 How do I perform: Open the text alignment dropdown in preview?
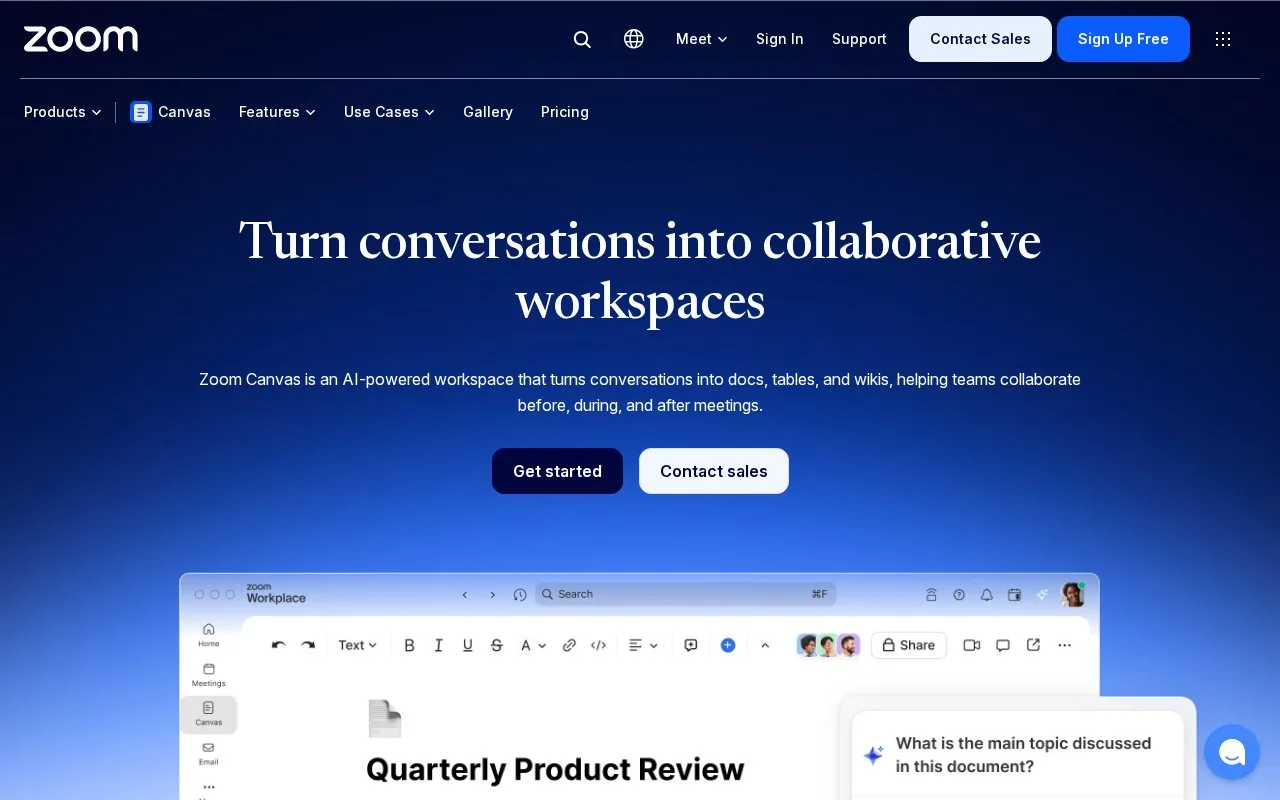(643, 645)
